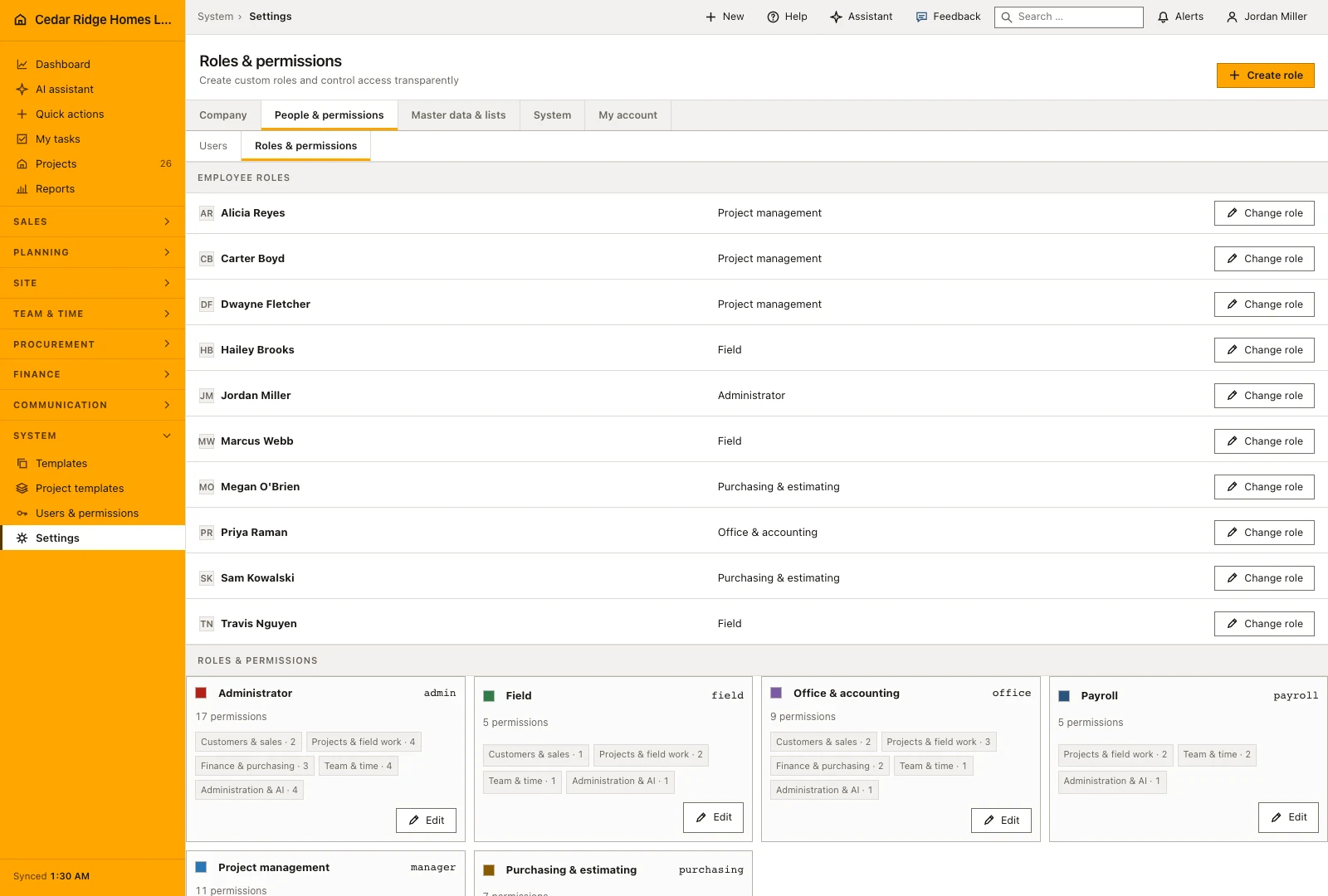Edit the Administrator role card
Viewport: 1328px width, 896px height.
coord(426,821)
